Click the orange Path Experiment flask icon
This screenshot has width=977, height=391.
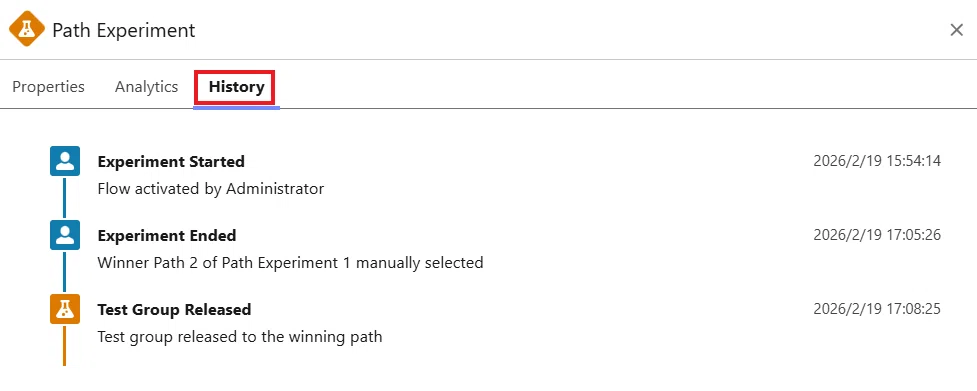pyautogui.click(x=27, y=29)
